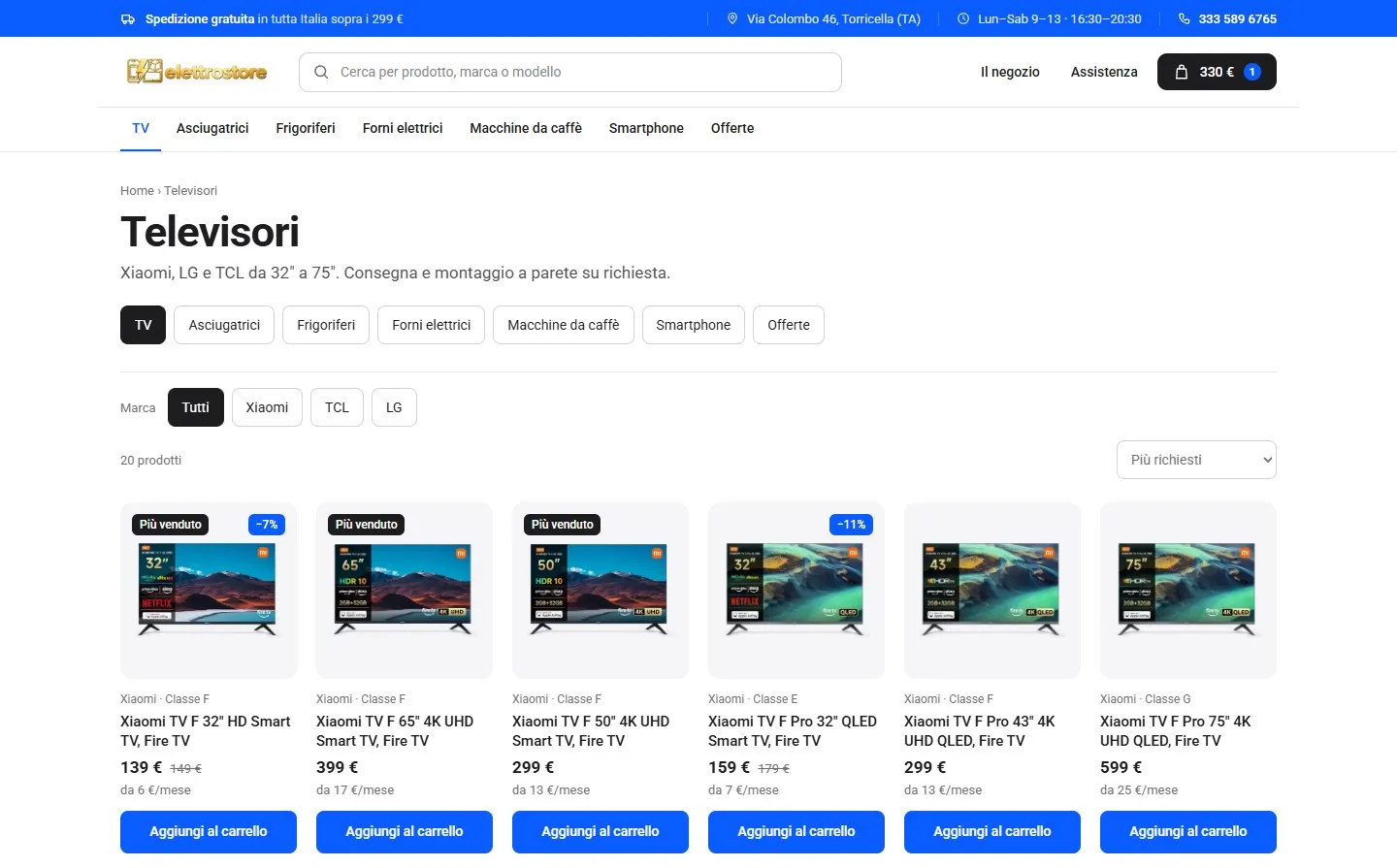Click the search magnifier icon

tap(321, 72)
